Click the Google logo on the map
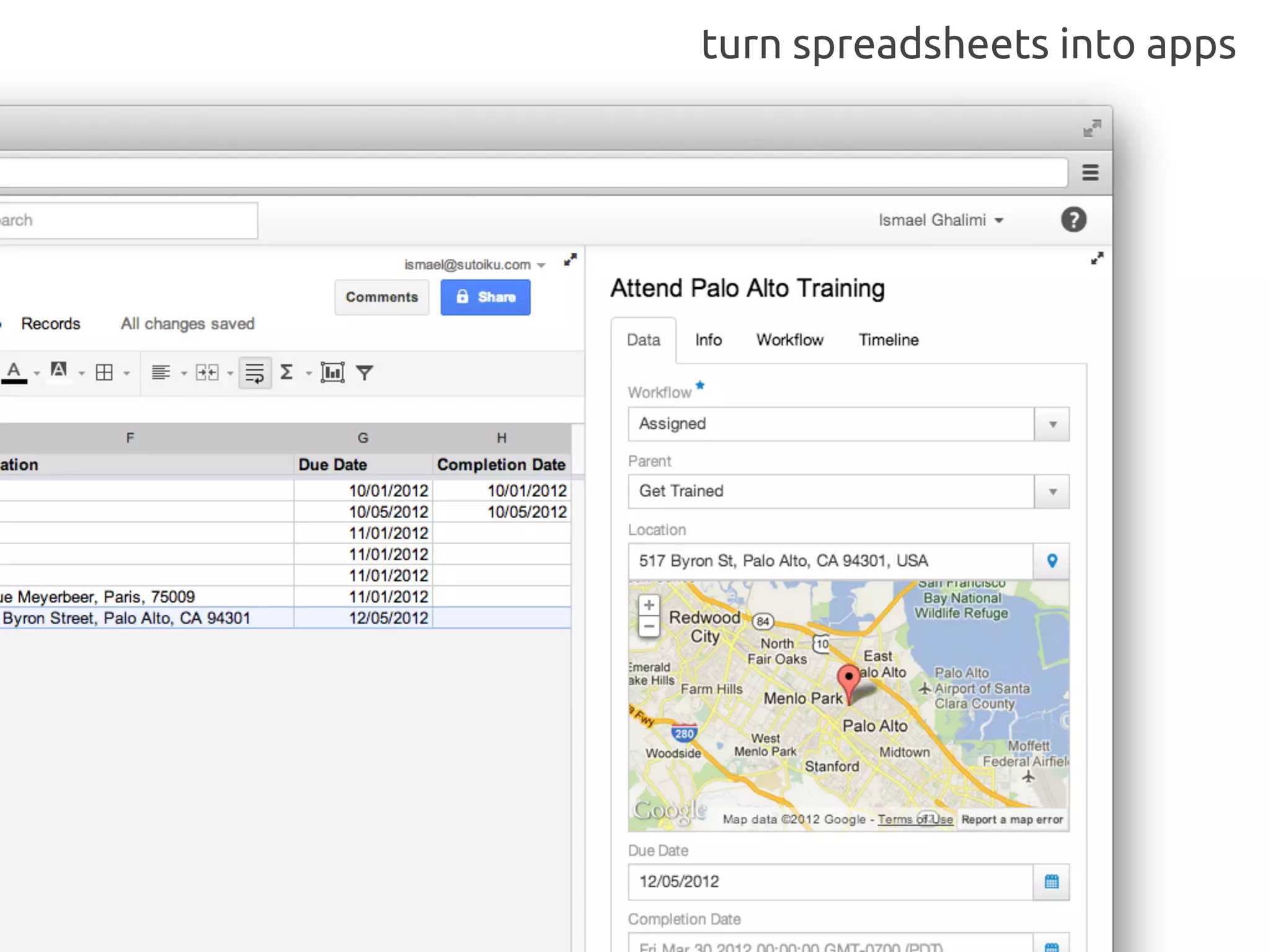This screenshot has height=952, width=1270. 670,811
